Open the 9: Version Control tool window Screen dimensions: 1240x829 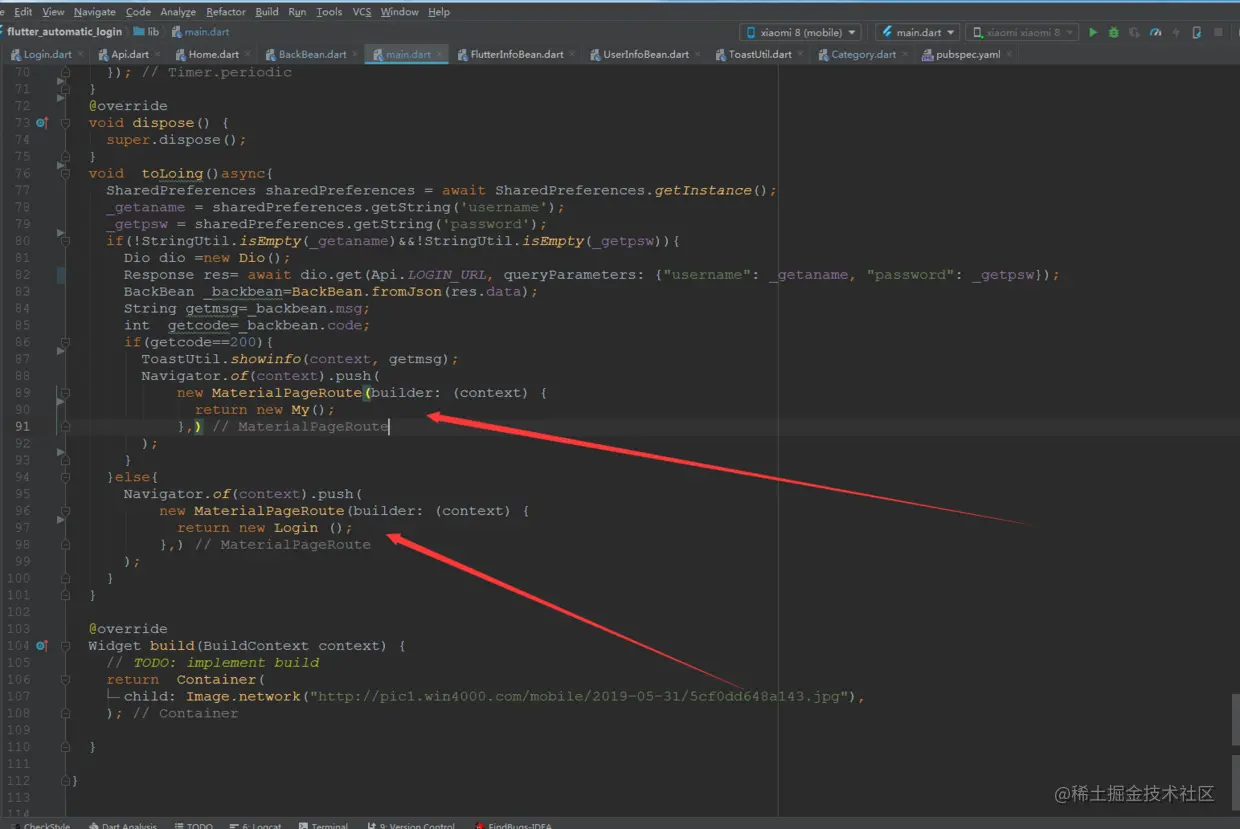pos(411,825)
